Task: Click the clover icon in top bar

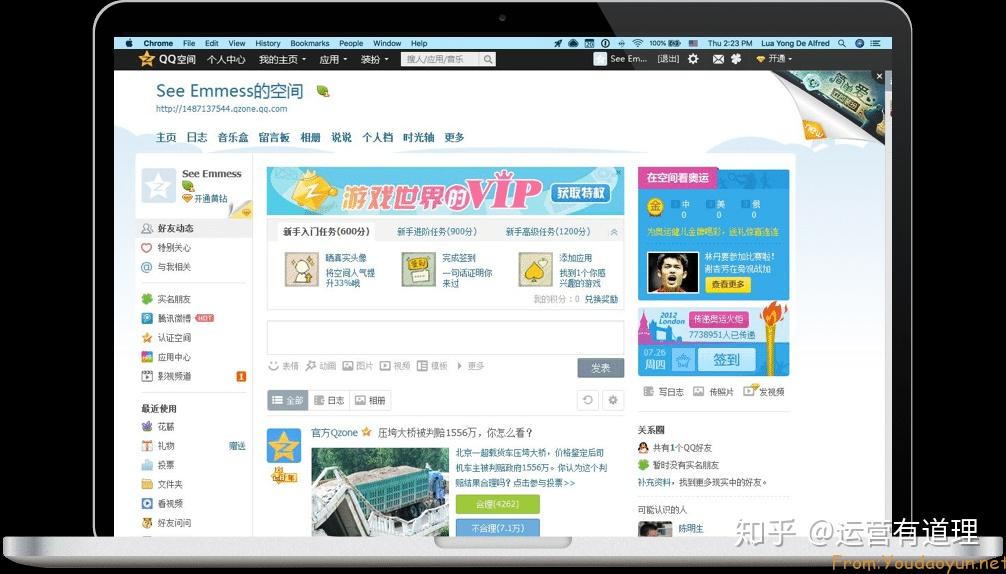Action: [736, 58]
